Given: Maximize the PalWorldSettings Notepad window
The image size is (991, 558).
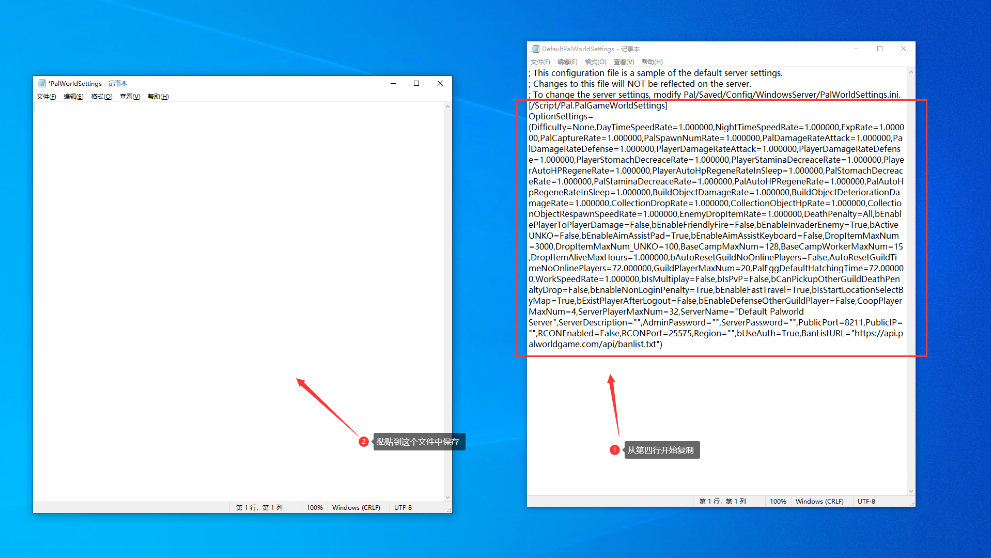Looking at the screenshot, I should (x=416, y=83).
